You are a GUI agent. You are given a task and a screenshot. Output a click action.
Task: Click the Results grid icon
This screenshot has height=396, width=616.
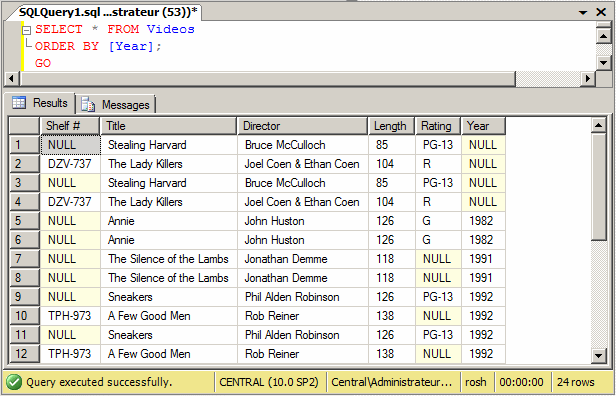pos(19,103)
